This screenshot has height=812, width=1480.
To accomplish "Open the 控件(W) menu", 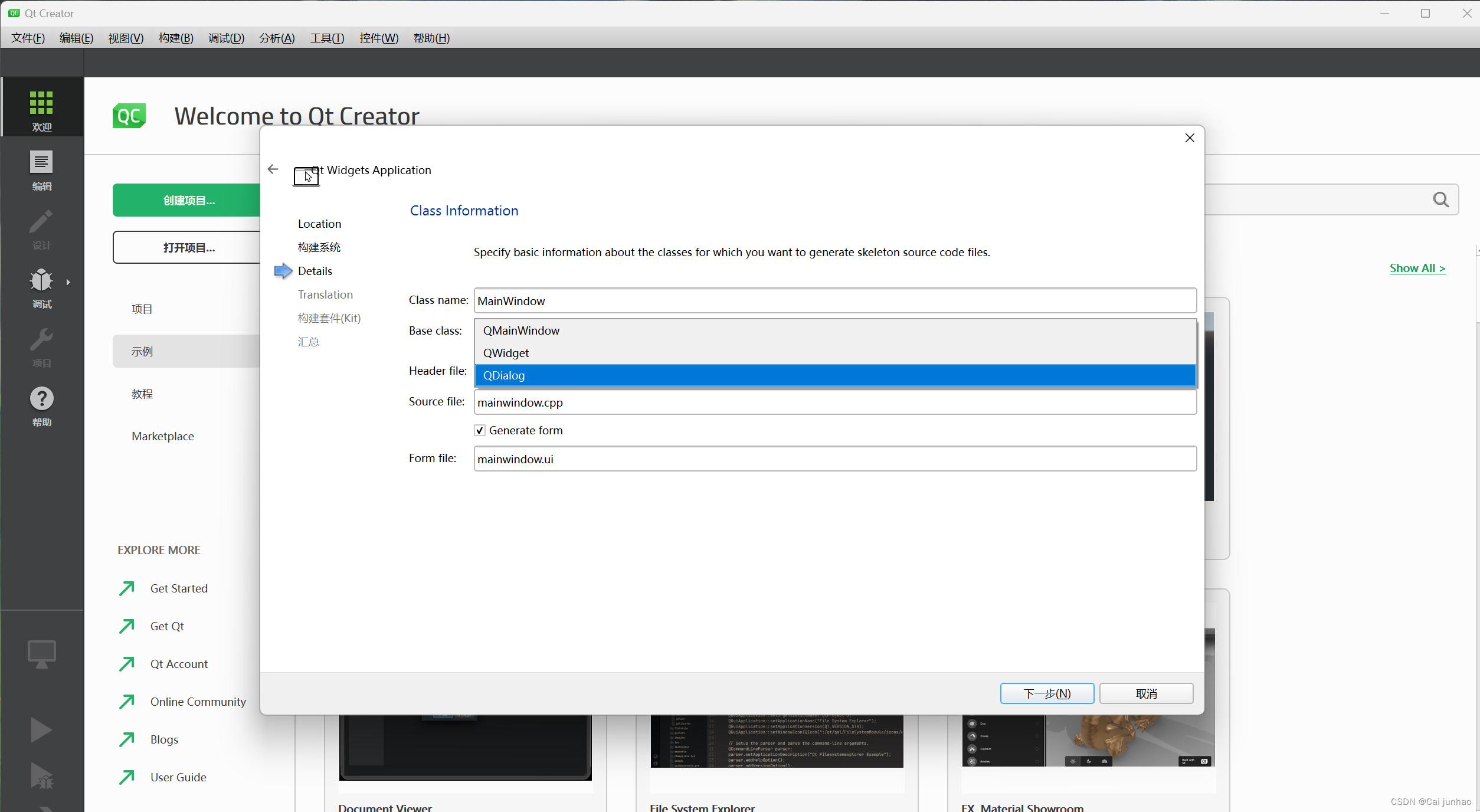I will pos(379,38).
